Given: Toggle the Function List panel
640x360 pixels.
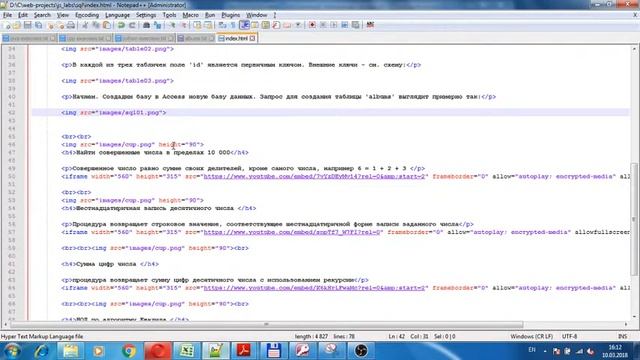Looking at the screenshot, I should coord(276,25).
